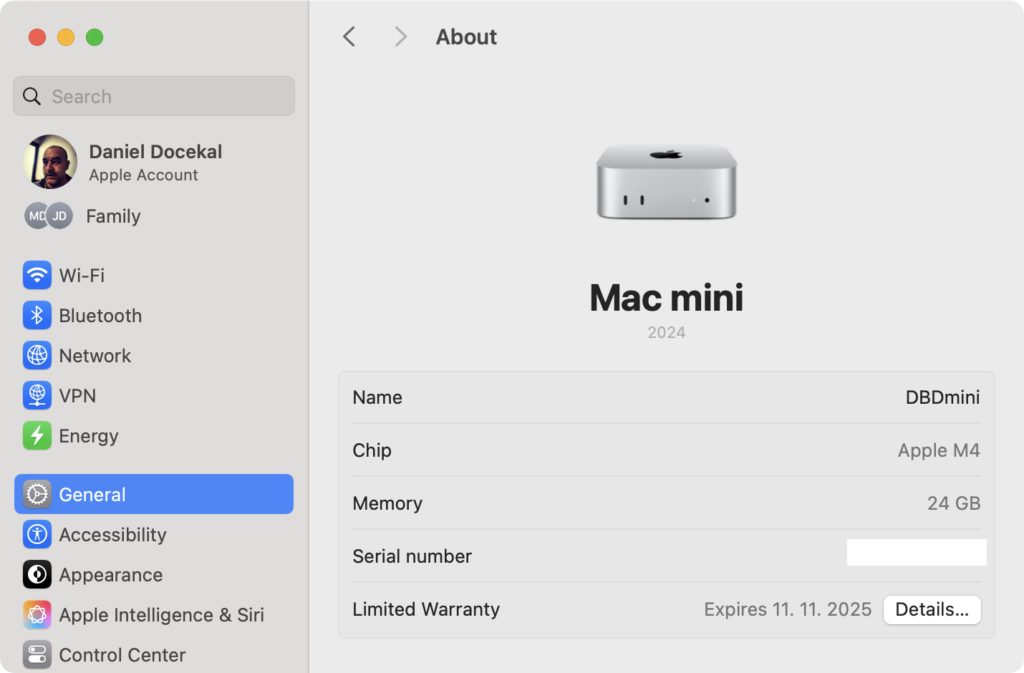Click the Mac mini heading

tap(666, 298)
